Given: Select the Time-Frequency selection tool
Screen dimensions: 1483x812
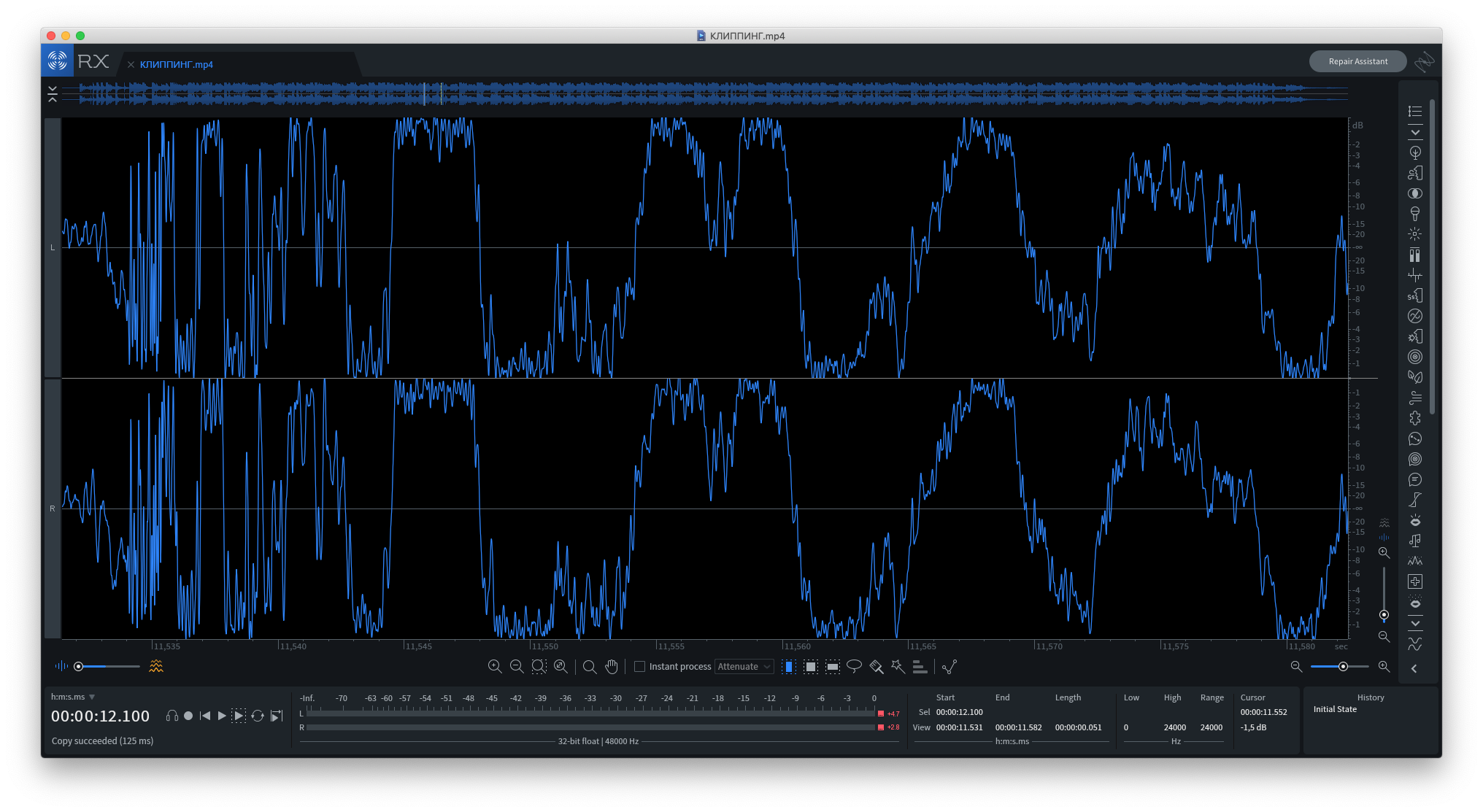Looking at the screenshot, I should click(x=811, y=666).
